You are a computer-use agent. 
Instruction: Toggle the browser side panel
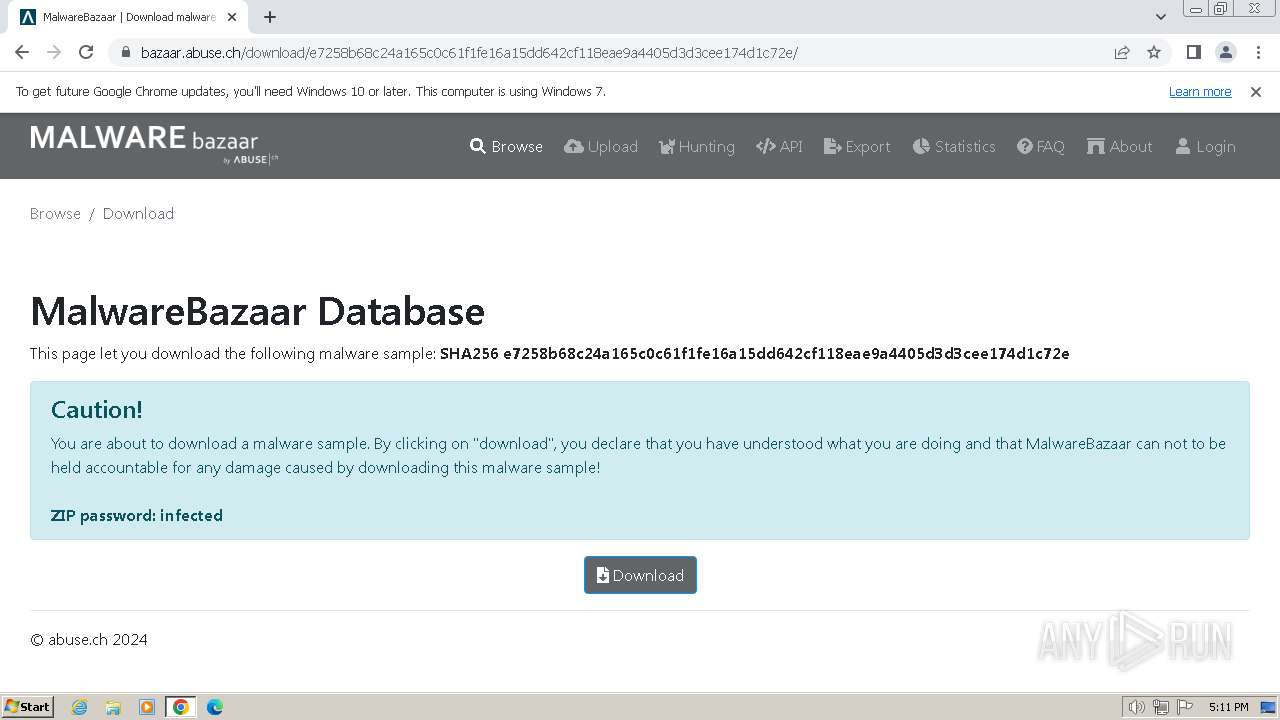(1193, 52)
